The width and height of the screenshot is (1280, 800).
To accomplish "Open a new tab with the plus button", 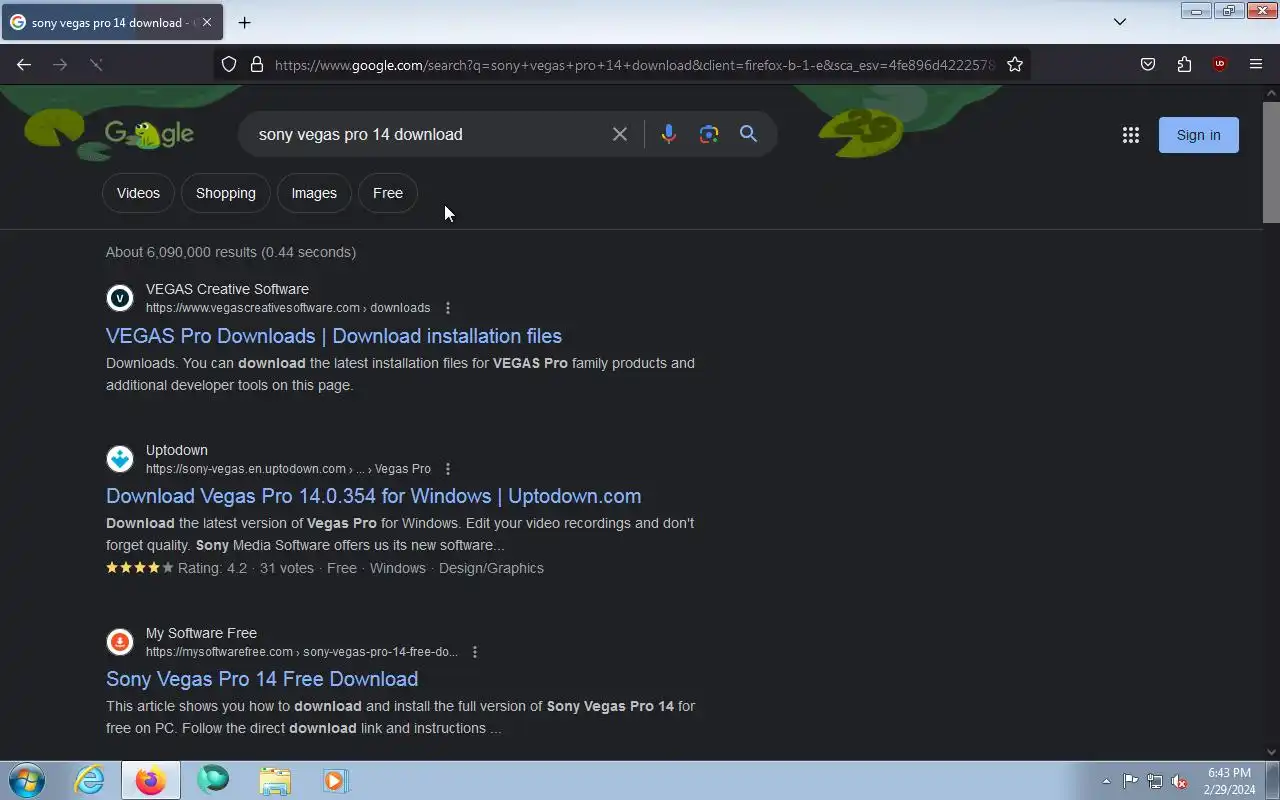I will click(245, 22).
